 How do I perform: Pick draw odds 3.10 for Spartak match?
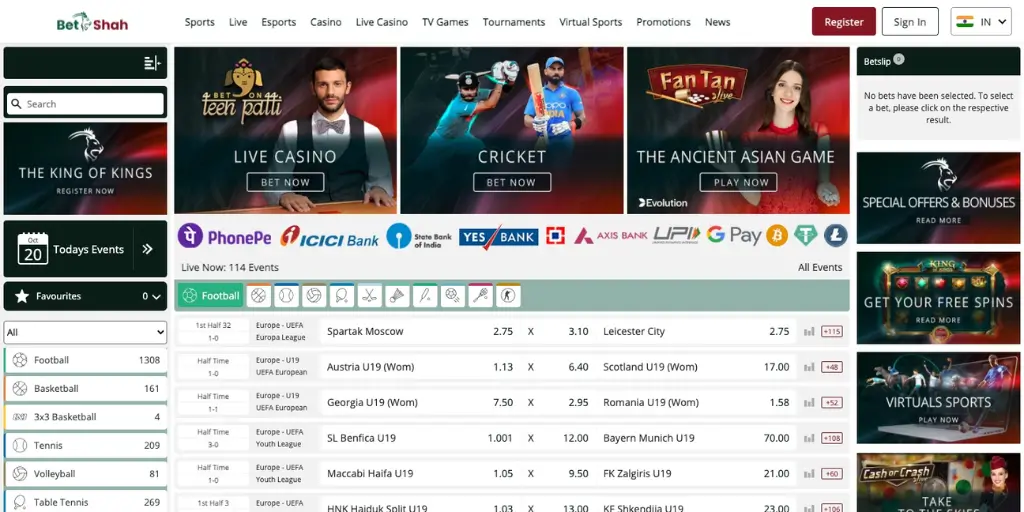click(578, 331)
